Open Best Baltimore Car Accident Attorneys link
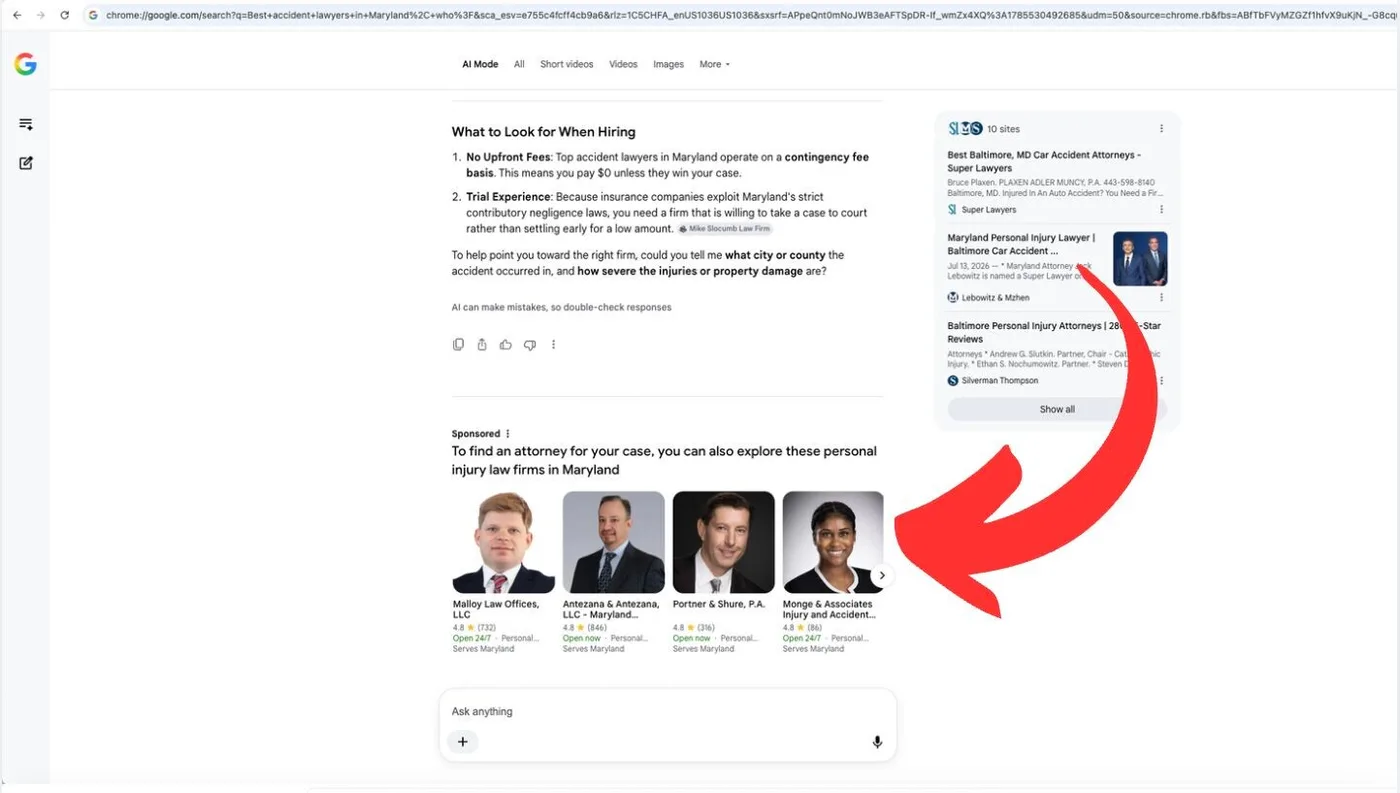Screen dimensions: 1400x793 point(1044,162)
